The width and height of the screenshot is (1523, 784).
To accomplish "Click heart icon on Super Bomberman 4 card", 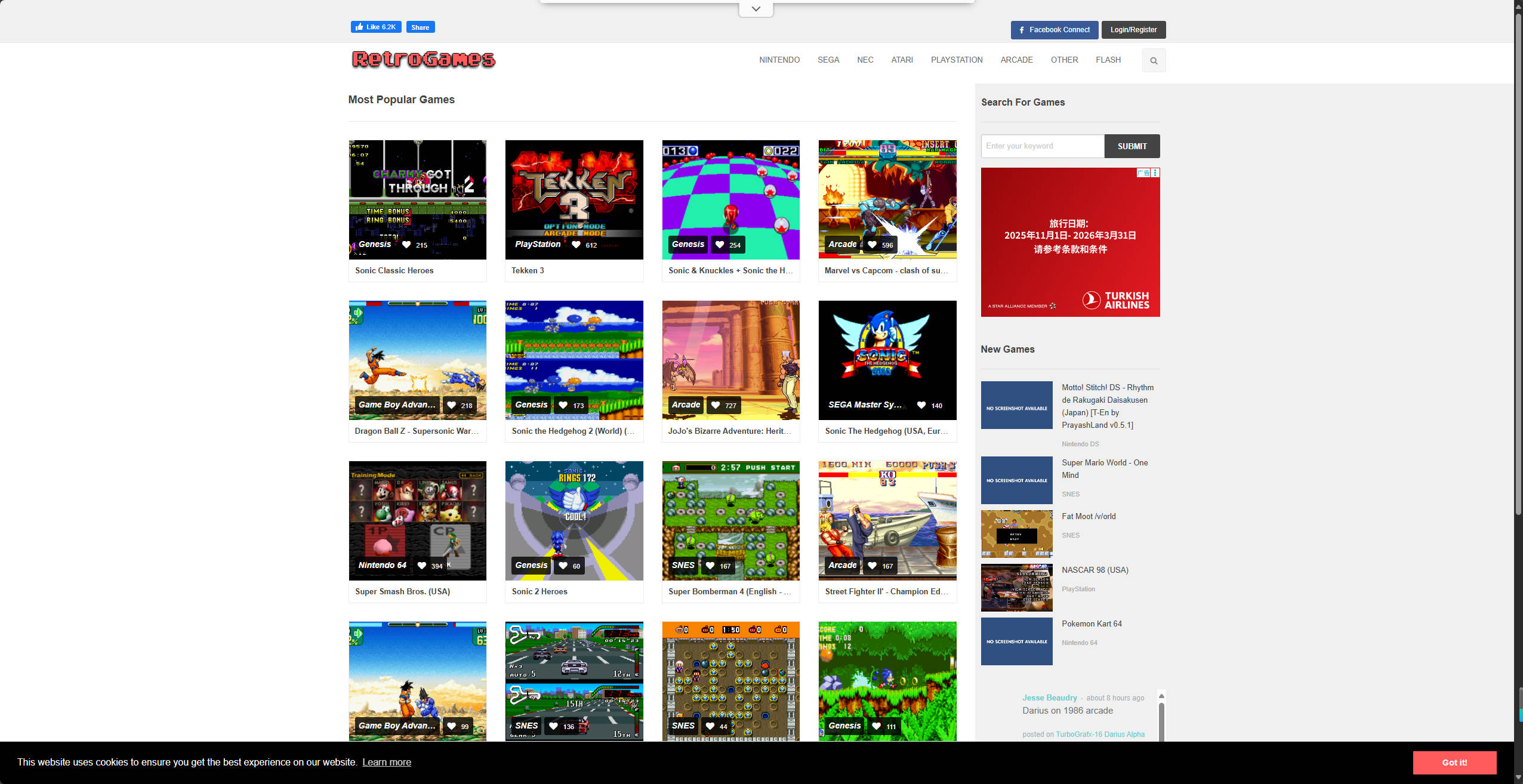I will click(x=710, y=566).
